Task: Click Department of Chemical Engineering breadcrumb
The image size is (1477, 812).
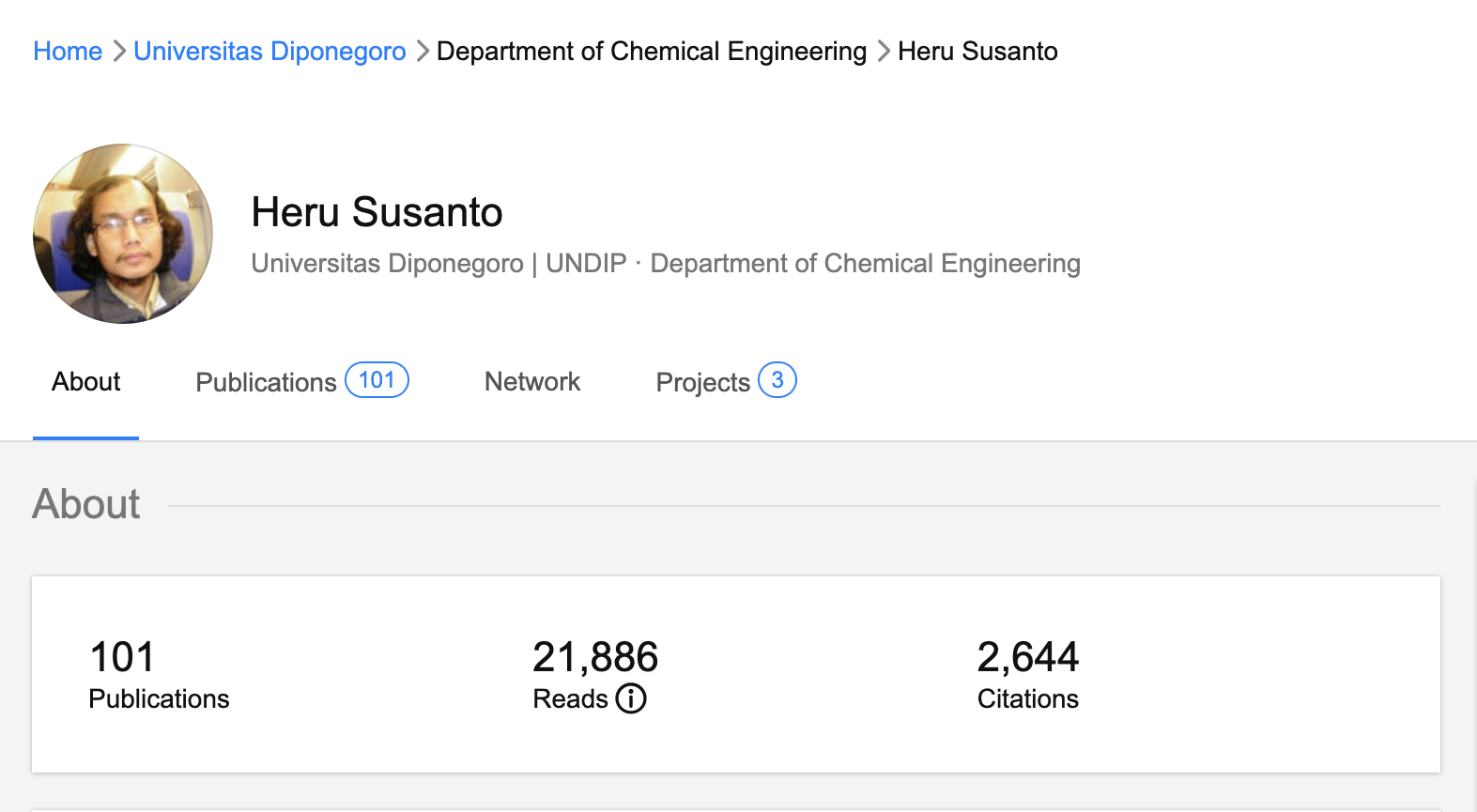Action: pos(651,51)
